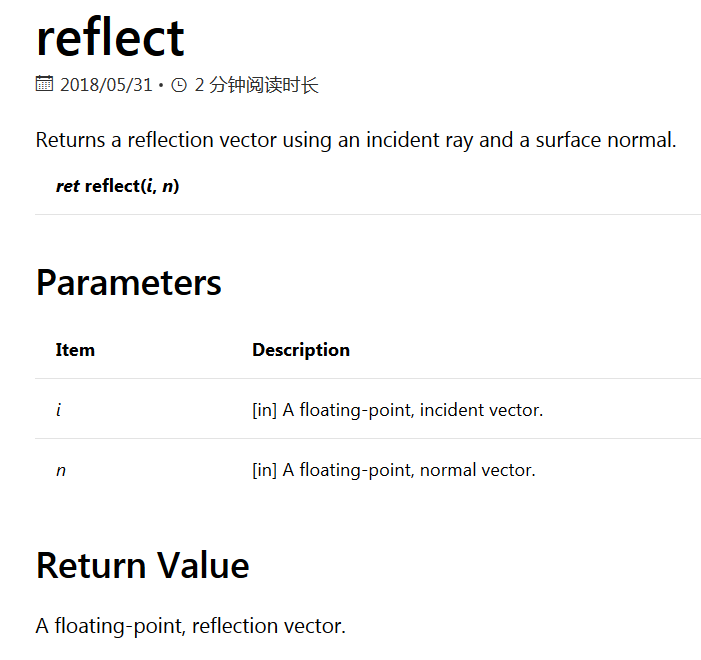The image size is (701, 660).
Task: Select parameter n in the table
Action: (x=61, y=470)
